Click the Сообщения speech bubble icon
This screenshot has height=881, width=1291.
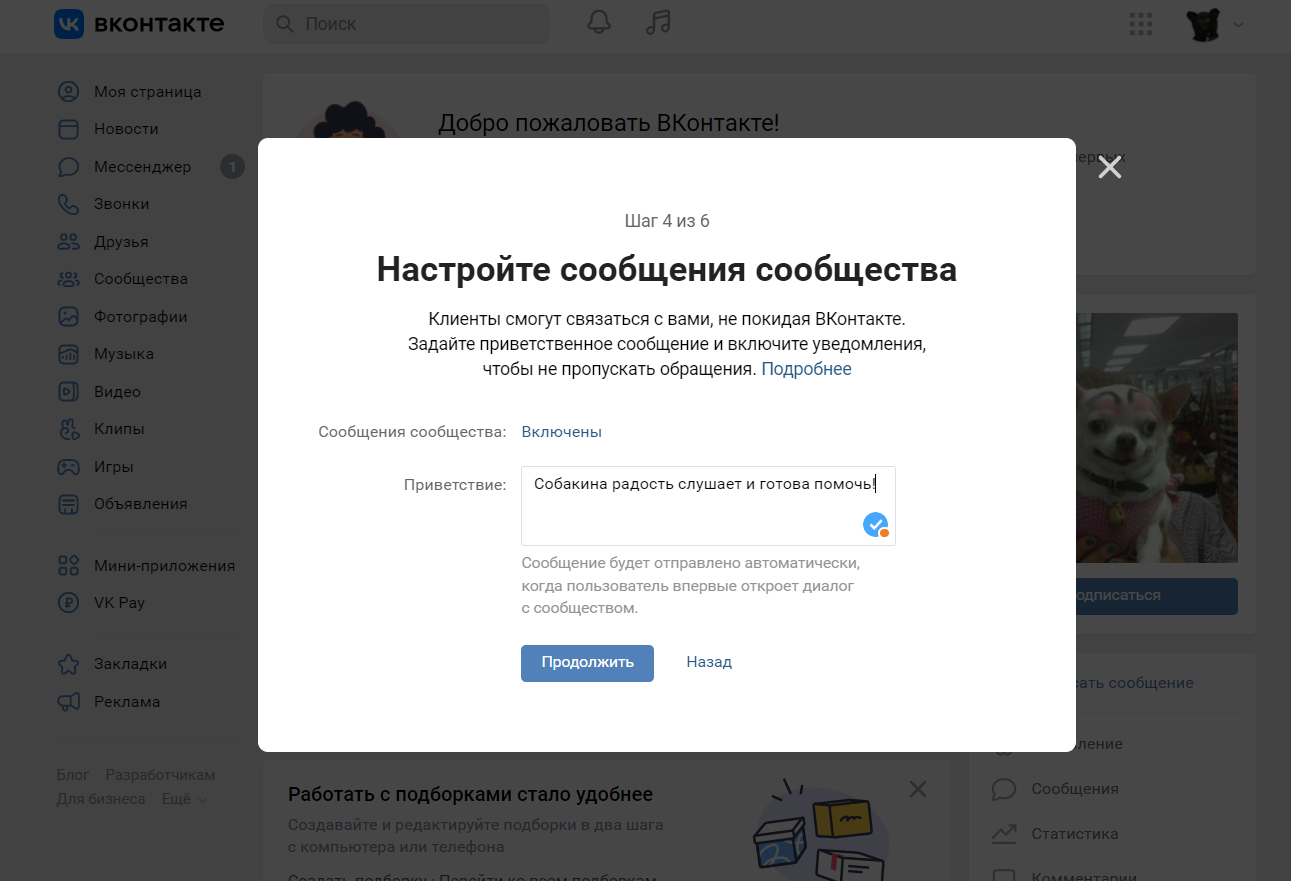click(1004, 789)
